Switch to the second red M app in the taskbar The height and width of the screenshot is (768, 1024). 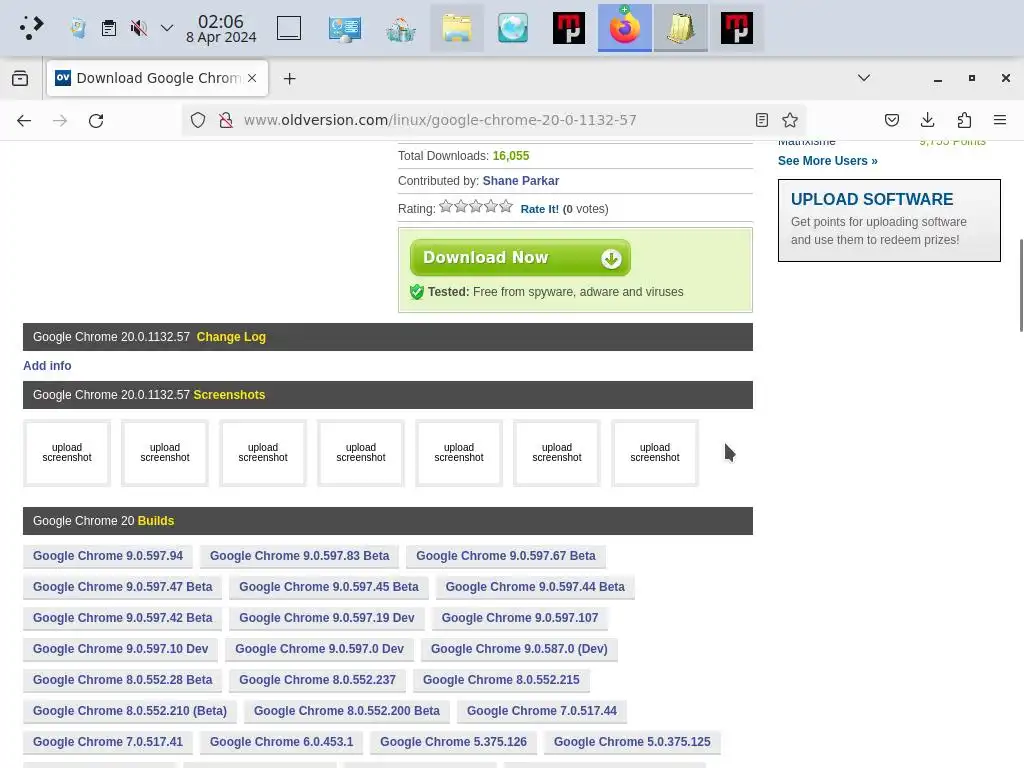tap(737, 28)
